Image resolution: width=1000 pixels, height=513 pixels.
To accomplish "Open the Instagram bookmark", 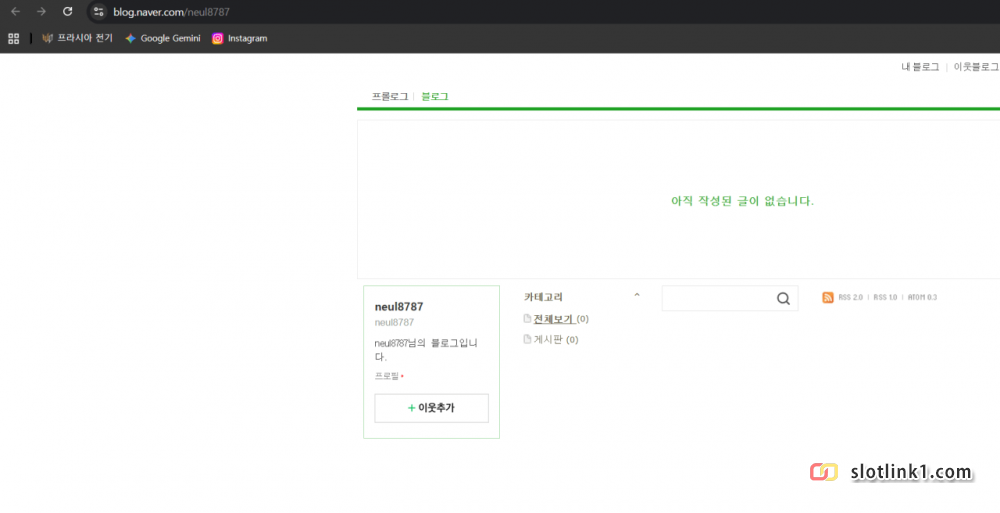I will pyautogui.click(x=239, y=38).
